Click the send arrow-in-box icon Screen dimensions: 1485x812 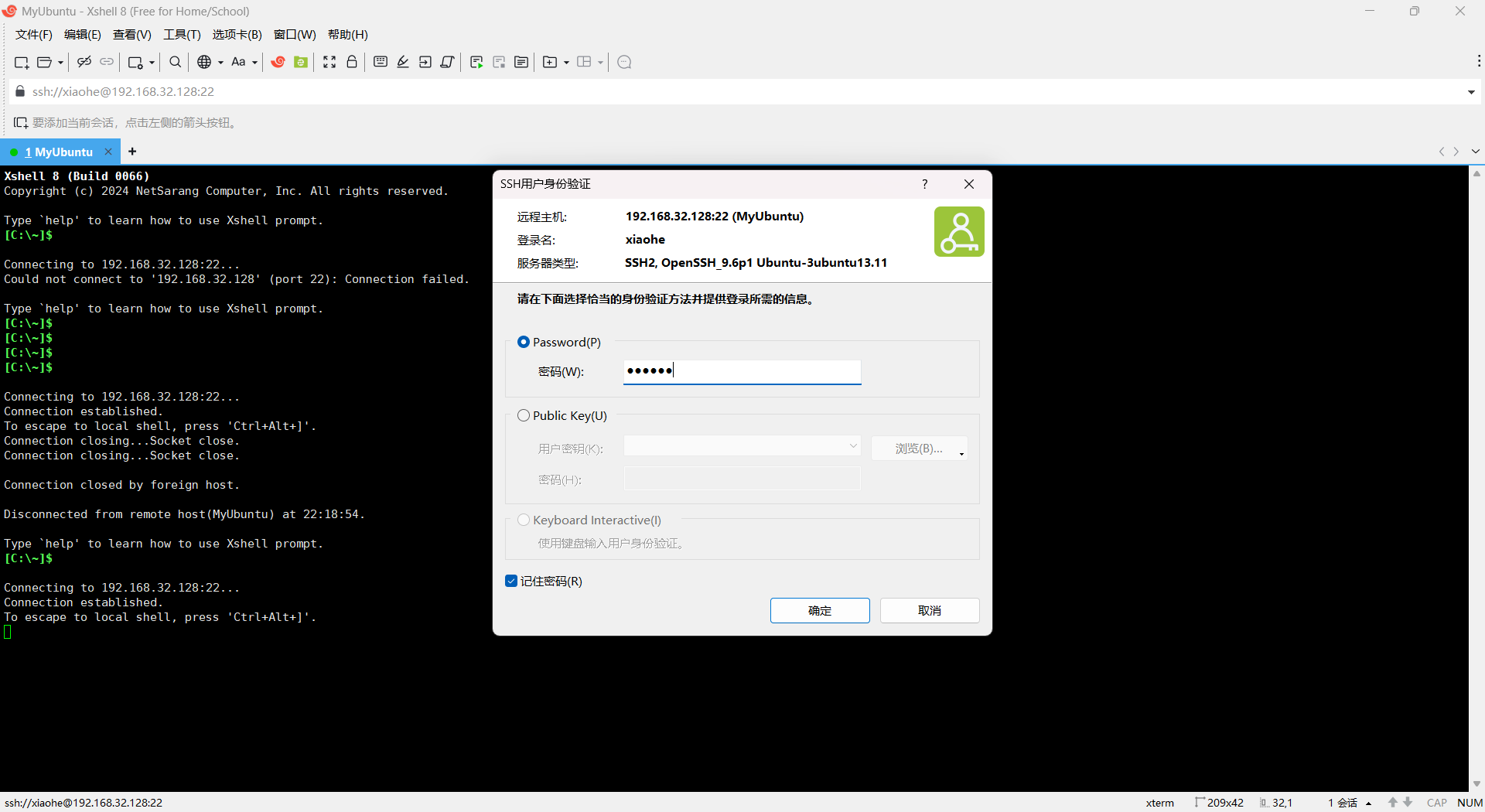(x=425, y=62)
